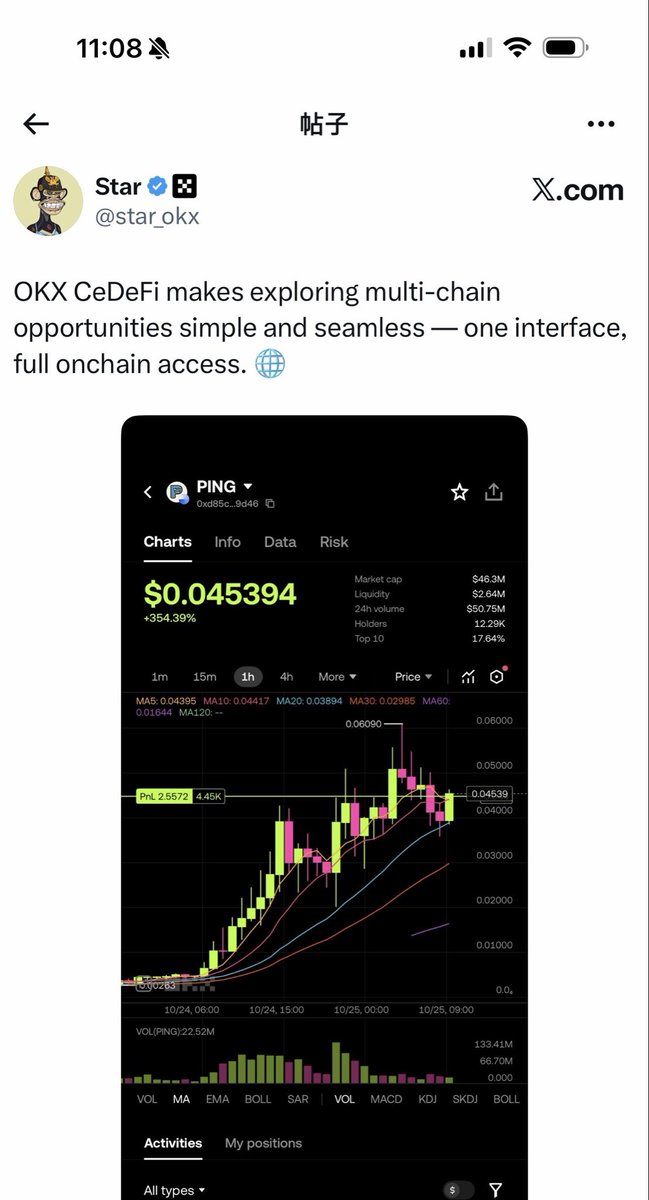Open the three-dots post options menu
Screen dimensions: 649x1200
tap(601, 124)
